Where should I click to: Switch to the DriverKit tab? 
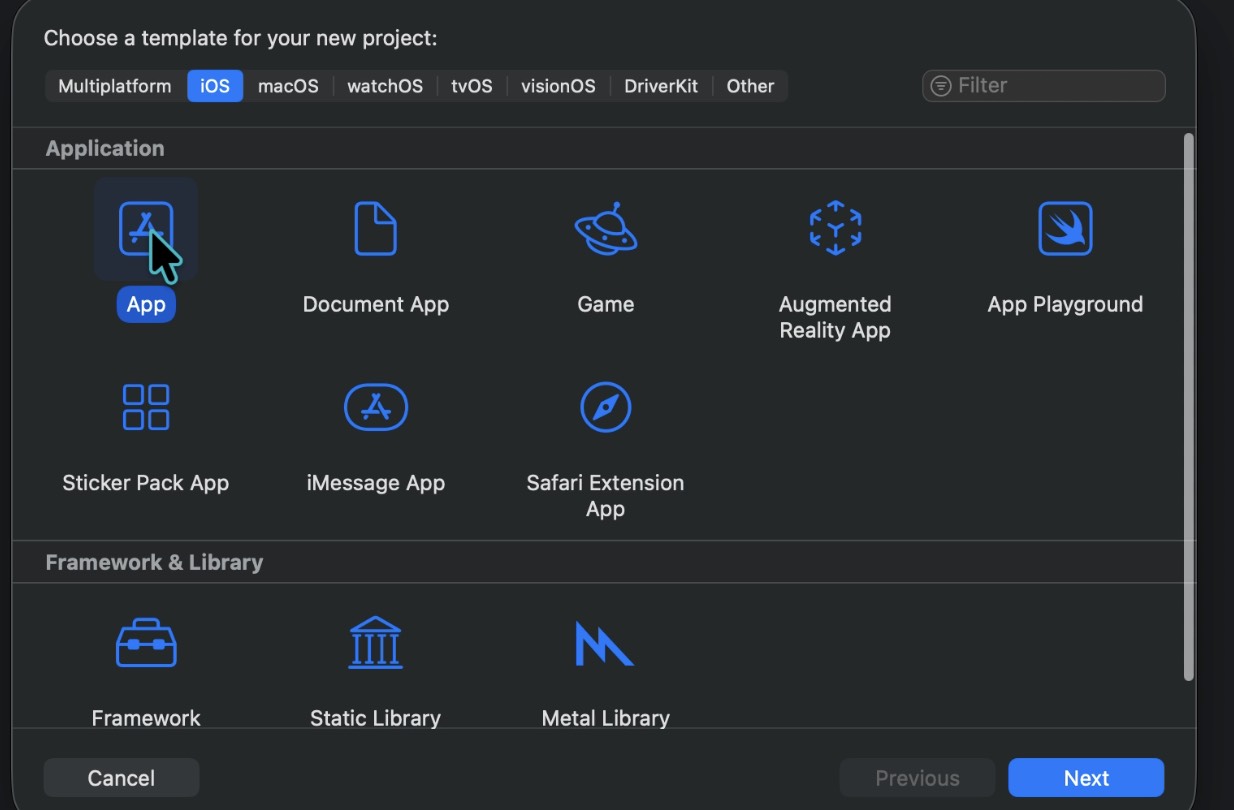pos(661,86)
